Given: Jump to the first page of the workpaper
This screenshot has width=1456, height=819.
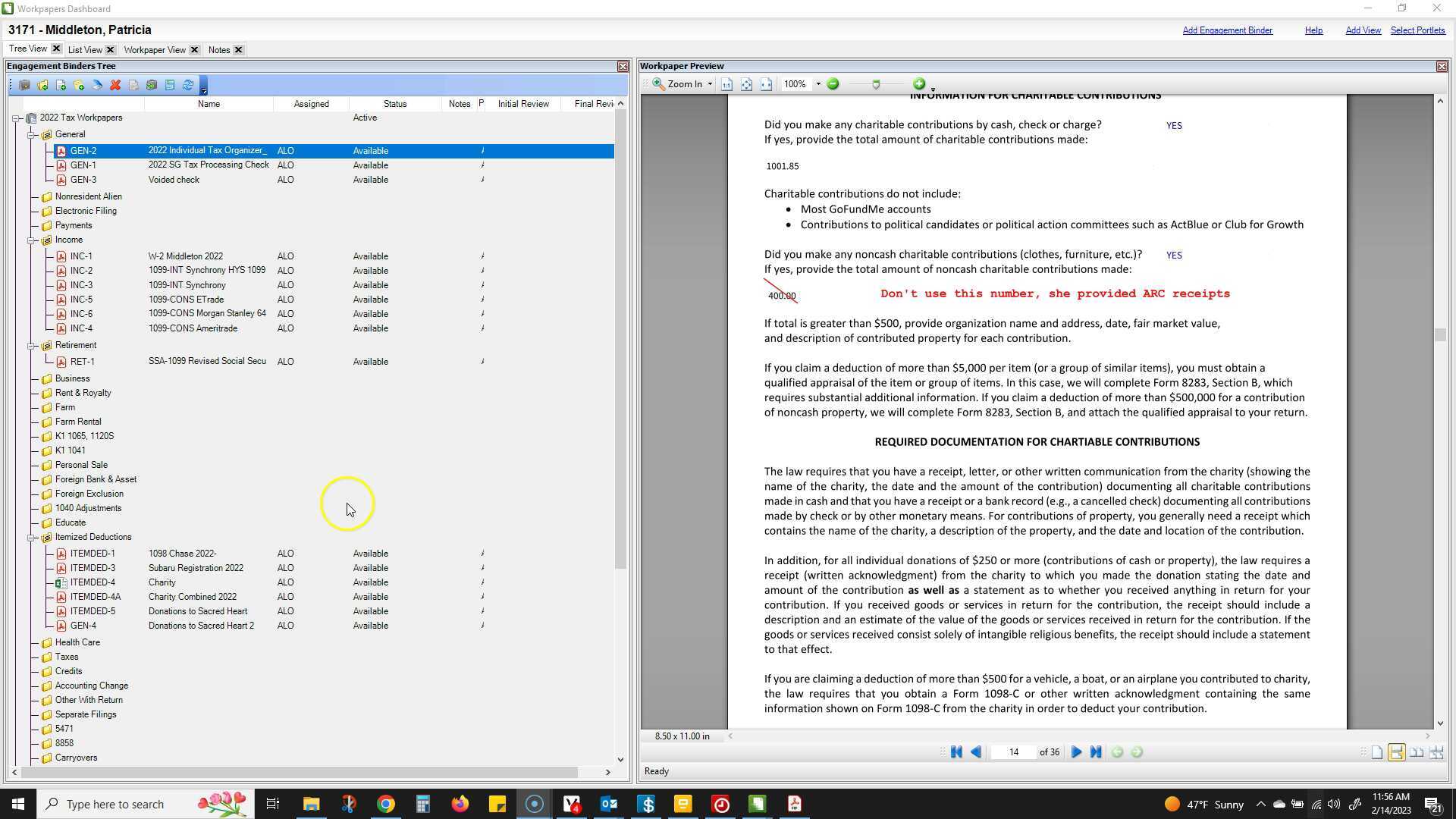Looking at the screenshot, I should click(x=956, y=752).
